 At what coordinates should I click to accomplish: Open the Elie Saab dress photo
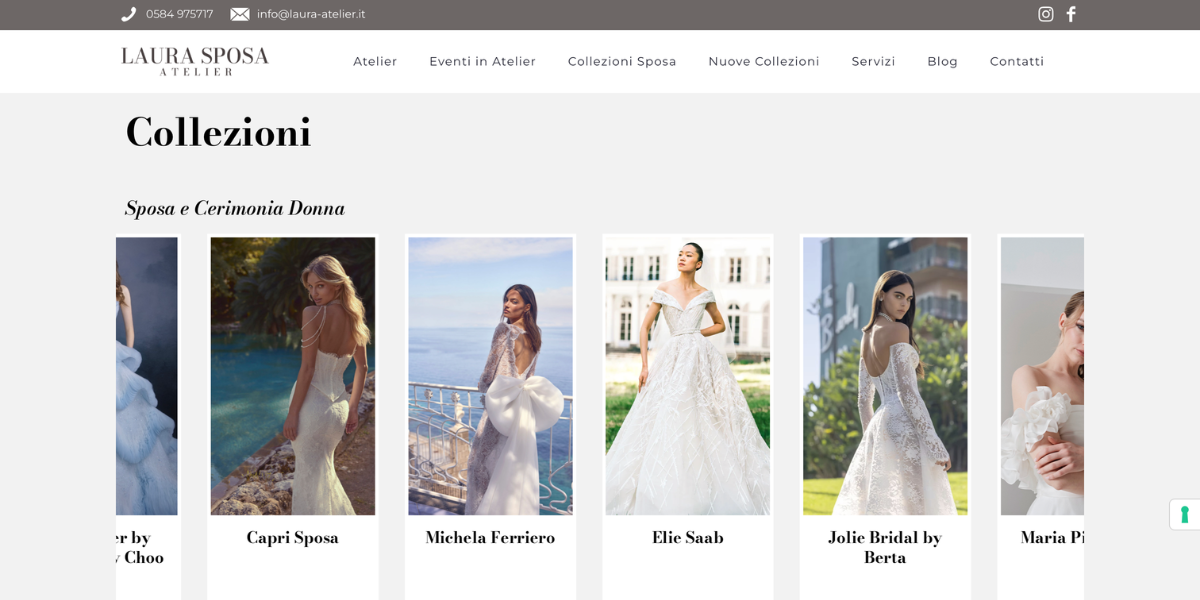[x=688, y=376]
